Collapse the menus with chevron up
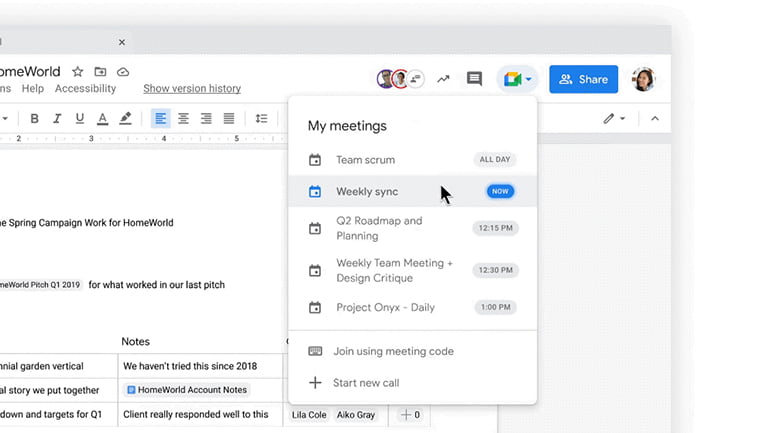Image resolution: width=770 pixels, height=433 pixels. coord(655,118)
